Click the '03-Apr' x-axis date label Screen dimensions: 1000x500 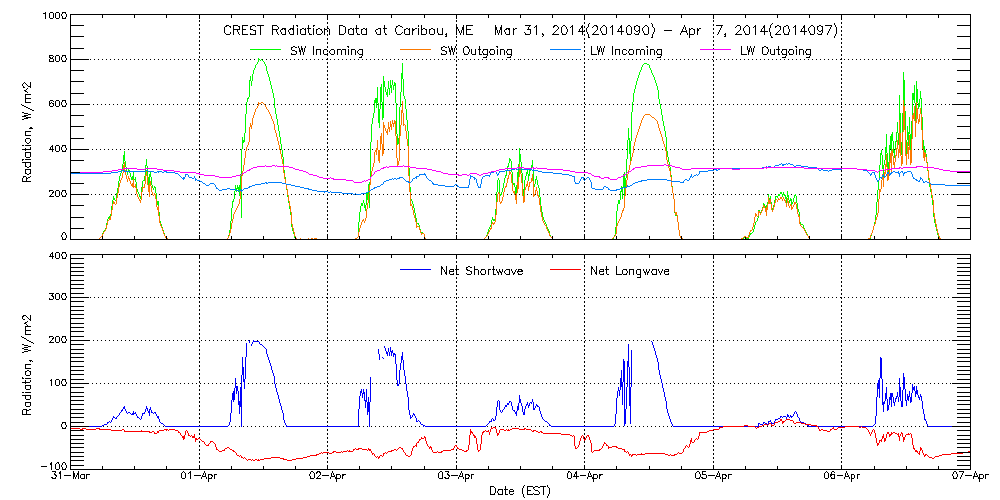pyautogui.click(x=457, y=478)
